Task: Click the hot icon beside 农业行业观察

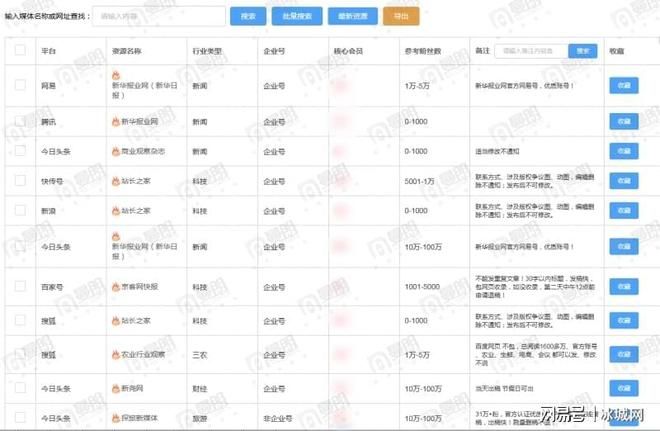Action: click(116, 355)
